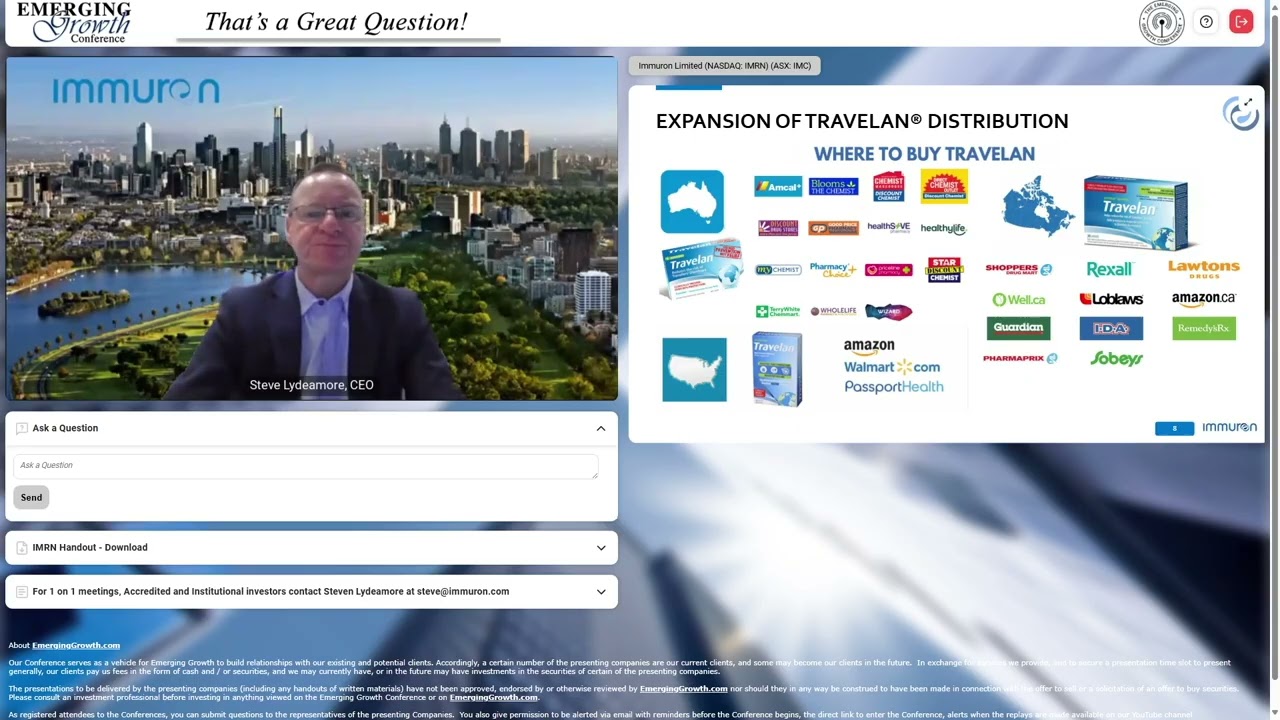Click the RemedysRx logo
Image resolution: width=1280 pixels, height=720 pixels.
1204,328
